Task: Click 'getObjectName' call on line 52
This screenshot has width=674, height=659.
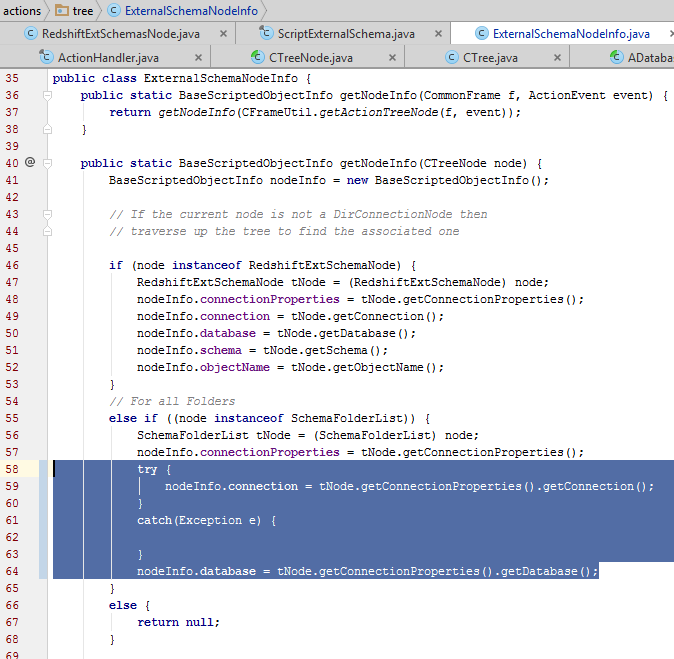Action: click(x=378, y=368)
